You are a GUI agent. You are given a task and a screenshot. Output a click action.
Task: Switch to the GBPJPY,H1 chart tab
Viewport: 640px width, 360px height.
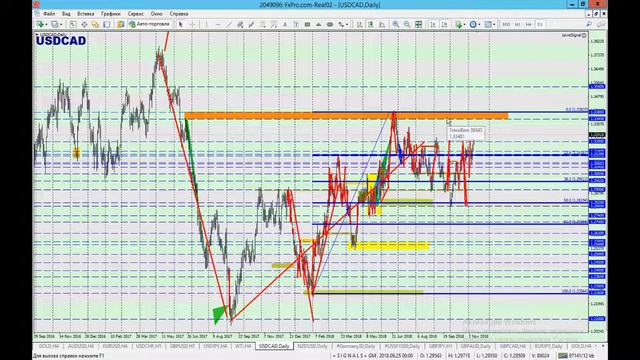[x=441, y=346]
